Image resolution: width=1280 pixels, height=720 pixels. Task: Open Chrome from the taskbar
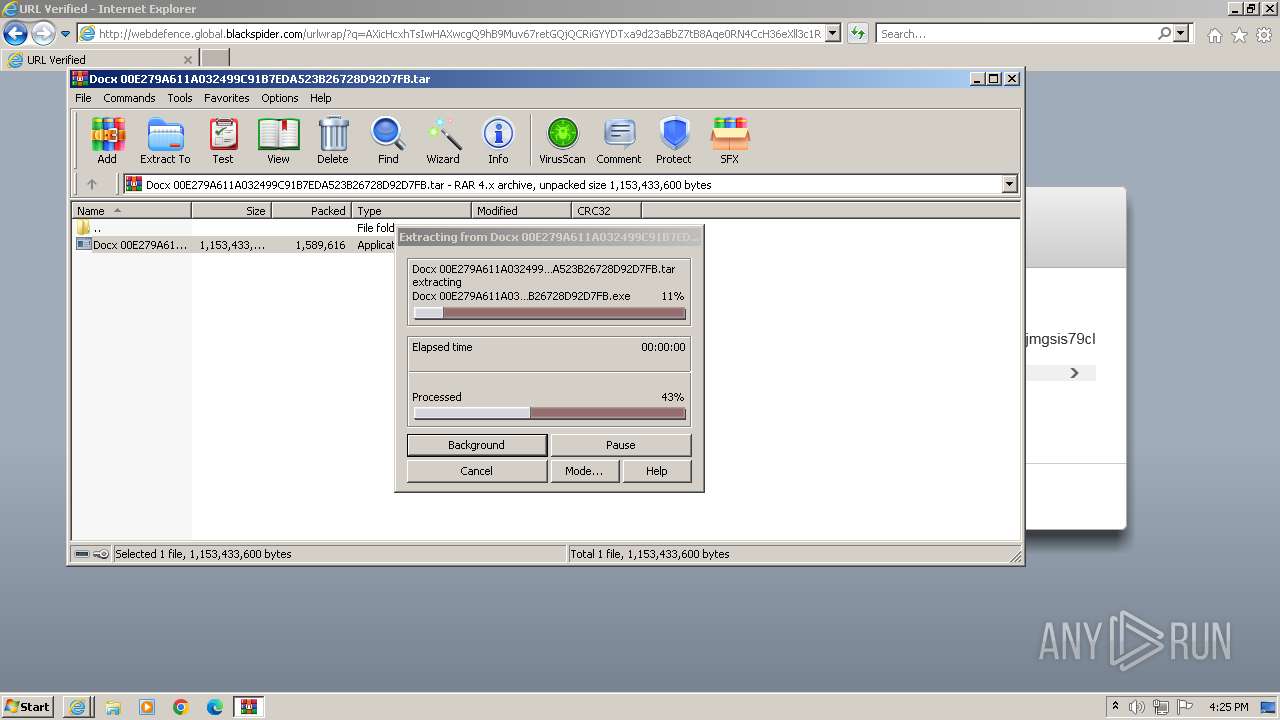(x=180, y=707)
